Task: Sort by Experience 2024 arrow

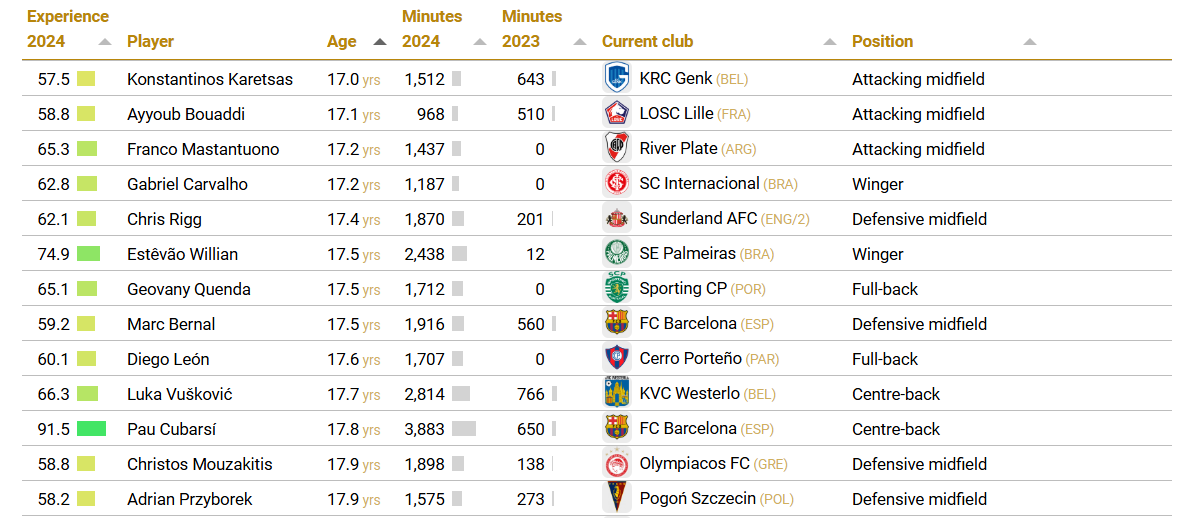Action: 105,42
